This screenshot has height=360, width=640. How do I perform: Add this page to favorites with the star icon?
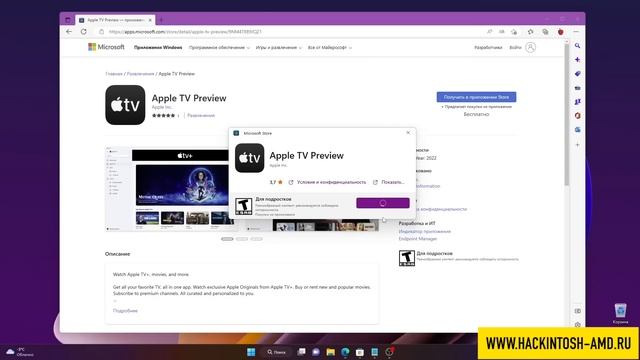click(514, 31)
